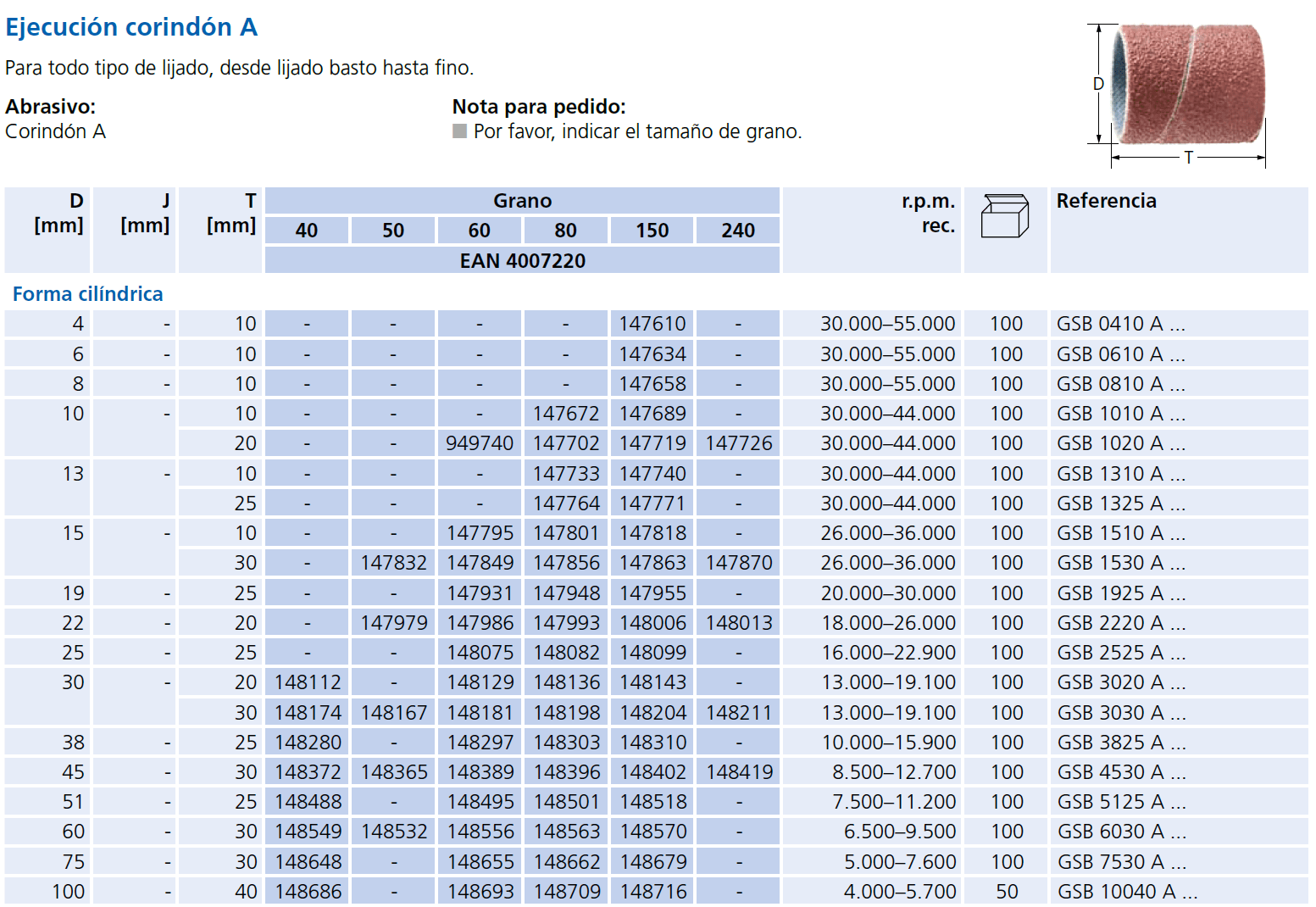This screenshot has height=907, width=1316.
Task: Click reference GSB 2220 A
Action: point(1120,623)
